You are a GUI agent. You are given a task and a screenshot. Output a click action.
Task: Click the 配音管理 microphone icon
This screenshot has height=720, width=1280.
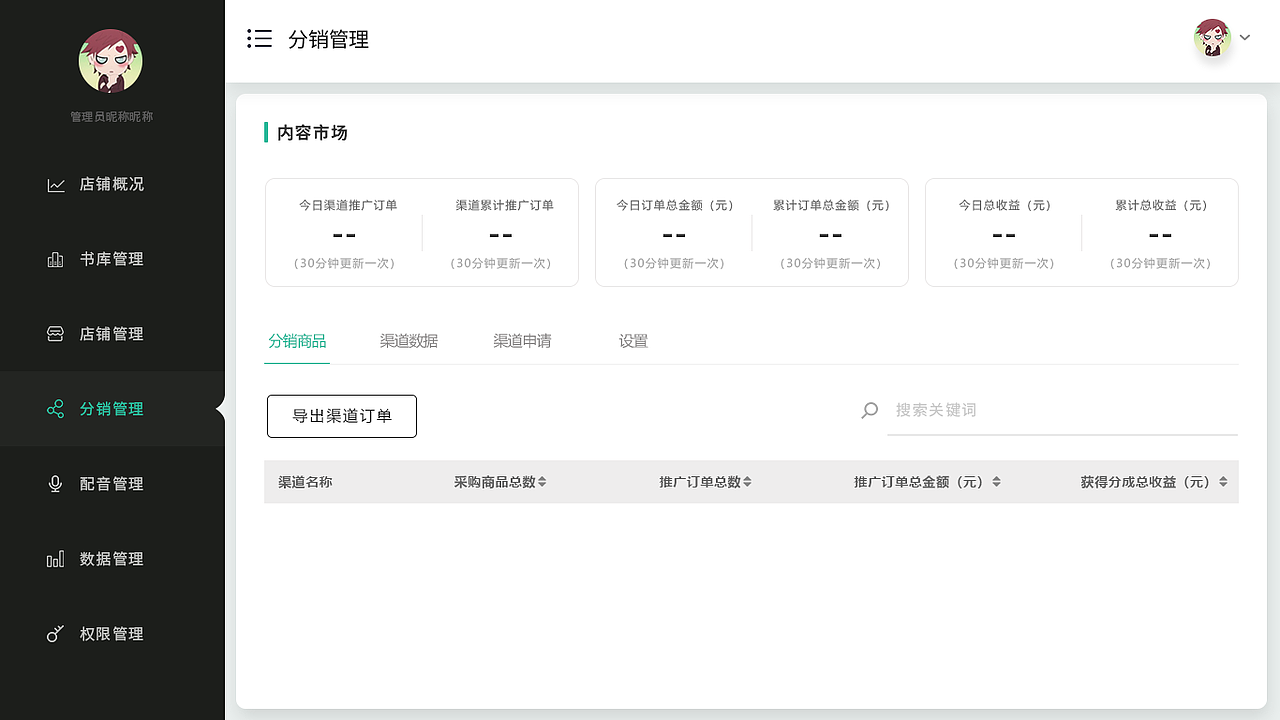click(56, 484)
